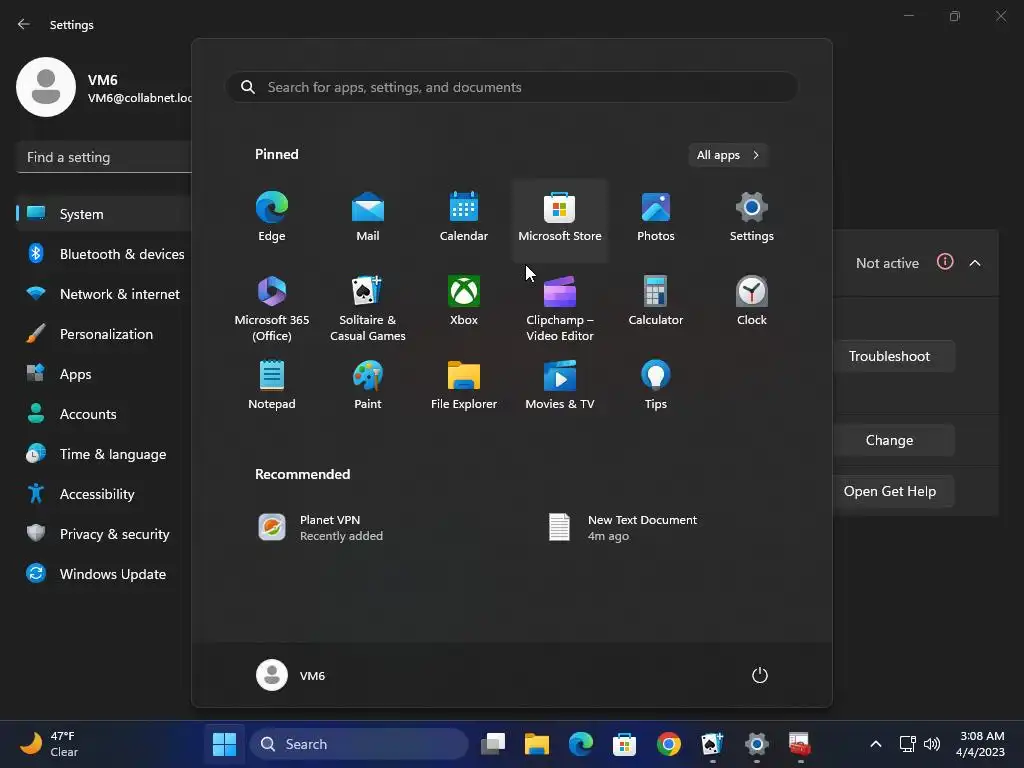Switch to Settings via taskbar gear icon
This screenshot has height=768, width=1024.
(x=756, y=744)
